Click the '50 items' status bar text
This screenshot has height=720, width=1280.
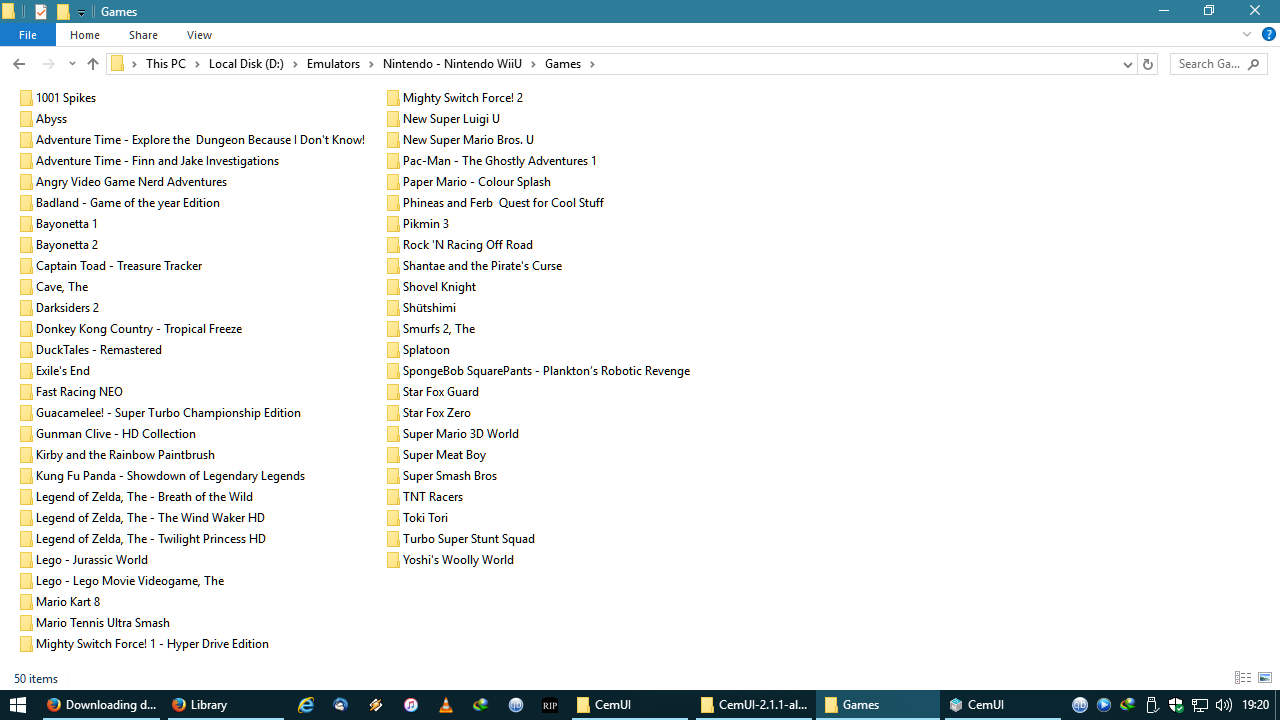(36, 679)
